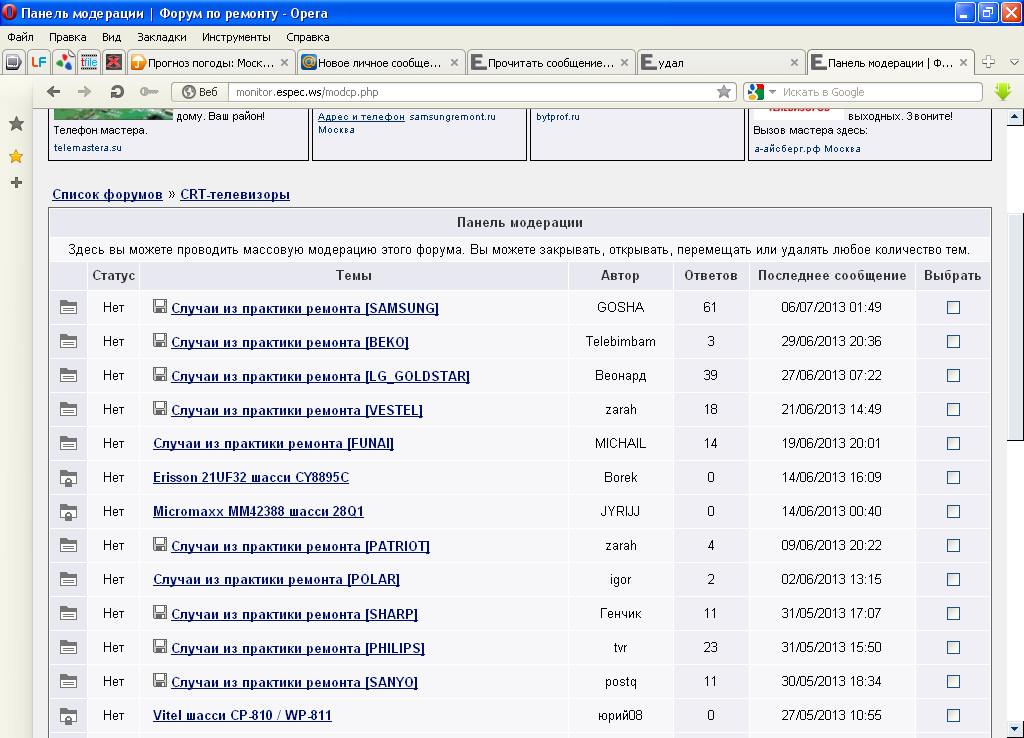1024x738 pixels.
Task: Click the LF pinned tab icon
Action: [39, 62]
